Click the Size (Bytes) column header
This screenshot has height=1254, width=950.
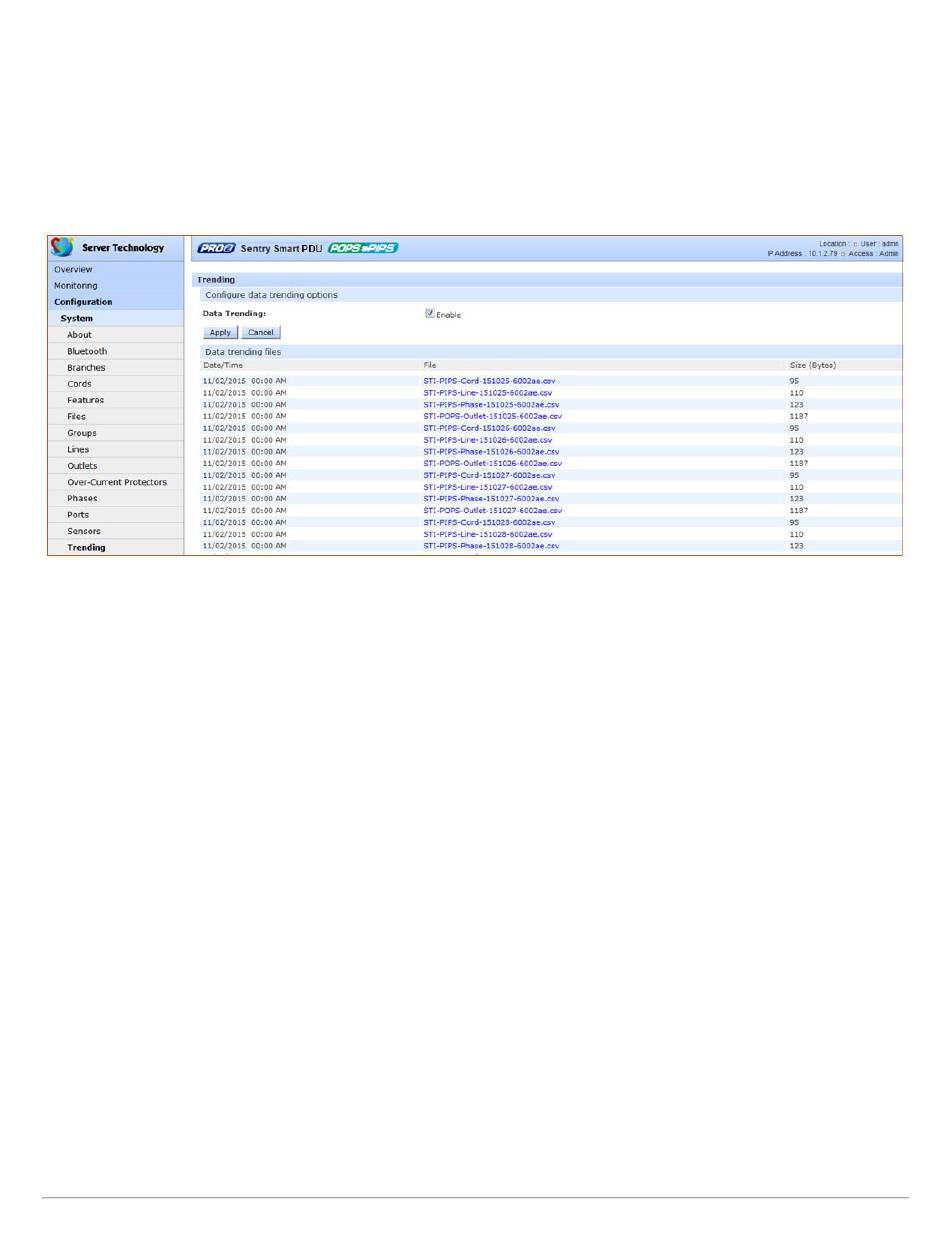[812, 365]
